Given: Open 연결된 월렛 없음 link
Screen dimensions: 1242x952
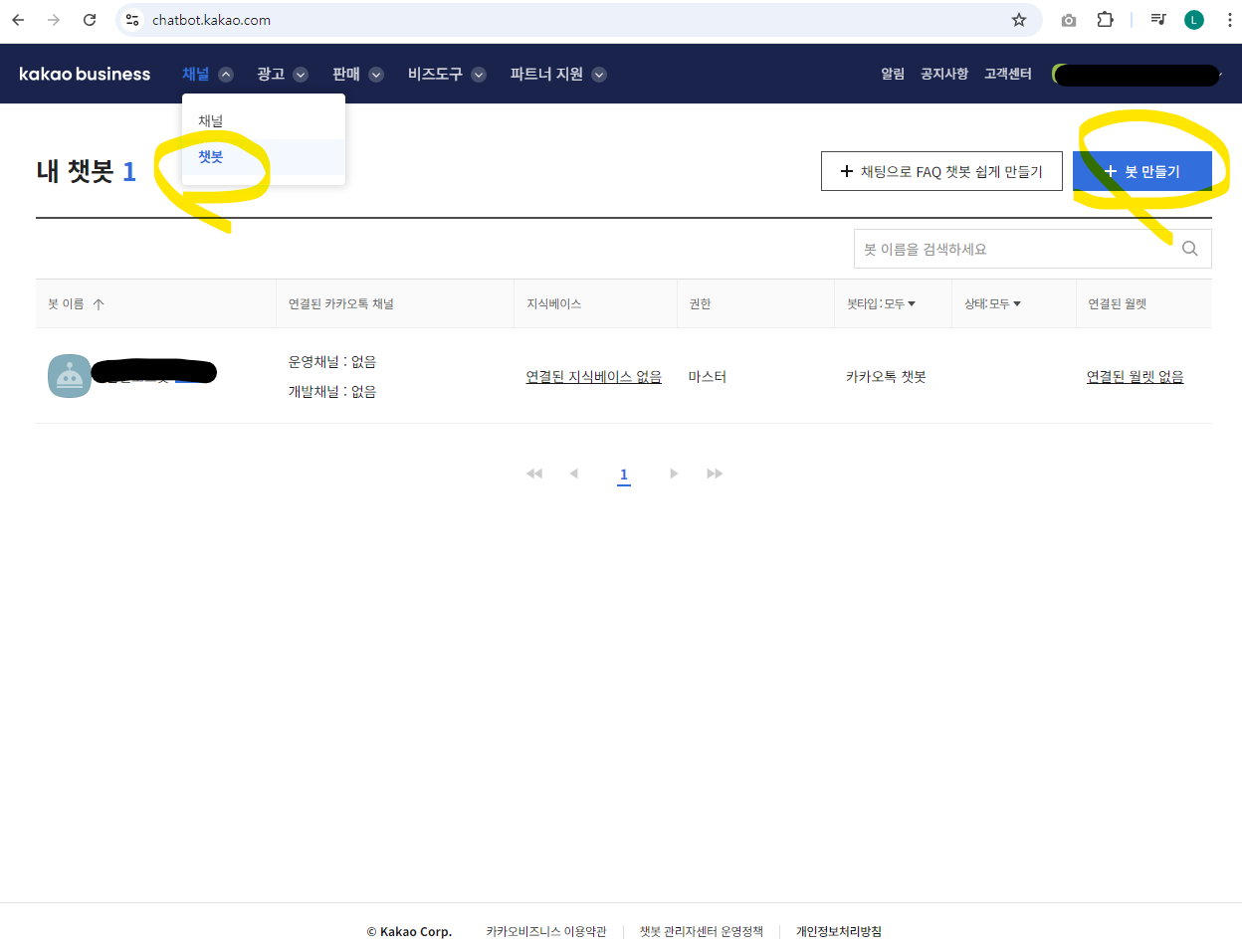Looking at the screenshot, I should coord(1135,376).
